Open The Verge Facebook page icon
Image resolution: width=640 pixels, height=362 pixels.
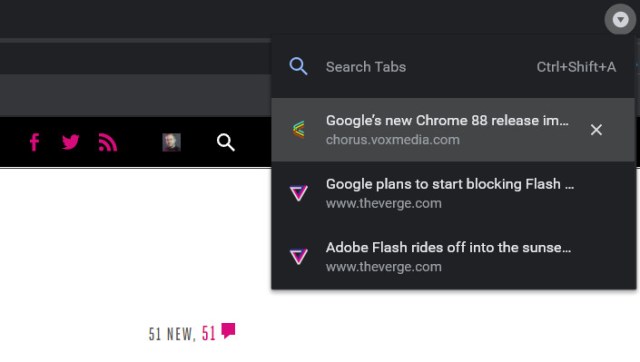(35, 142)
